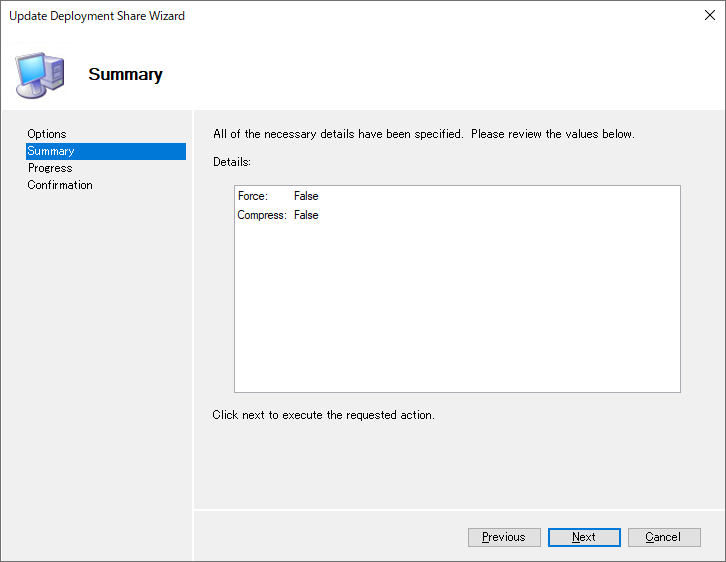This screenshot has height=562, width=726.
Task: Click the 'Please review the values below' sentence
Action: coord(553,134)
